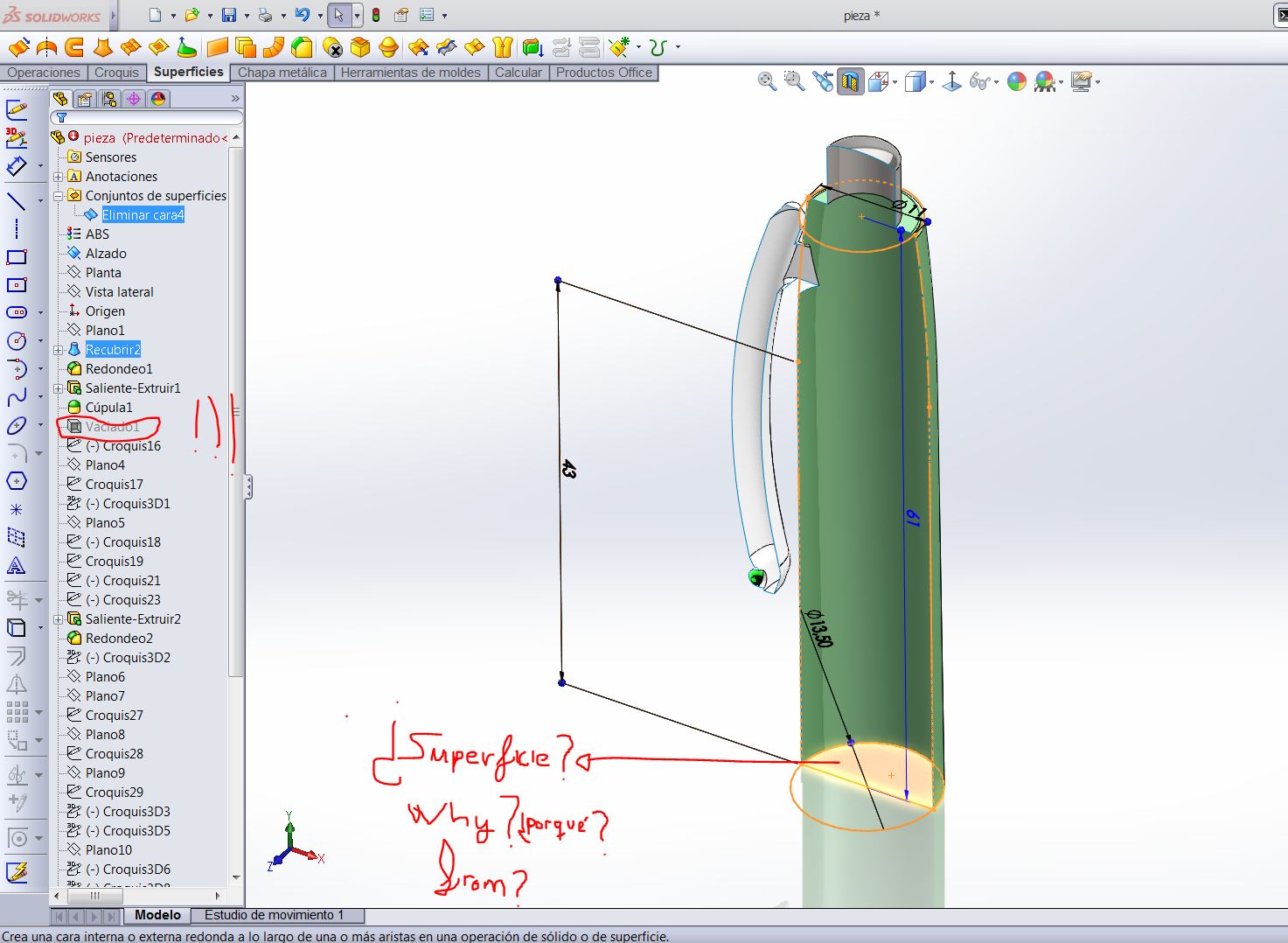This screenshot has height=943, width=1288.
Task: Click the Save icon in top toolbar
Action: click(228, 15)
